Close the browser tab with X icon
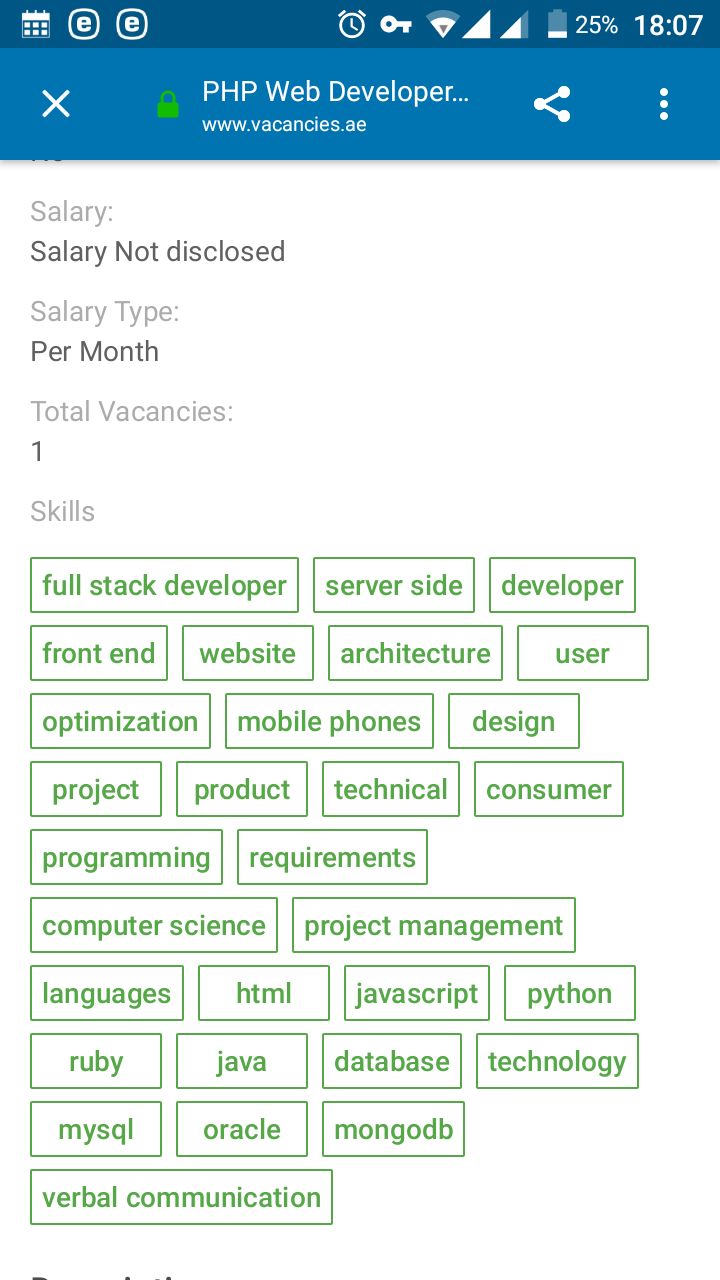Image resolution: width=720 pixels, height=1280 pixels. tap(56, 104)
